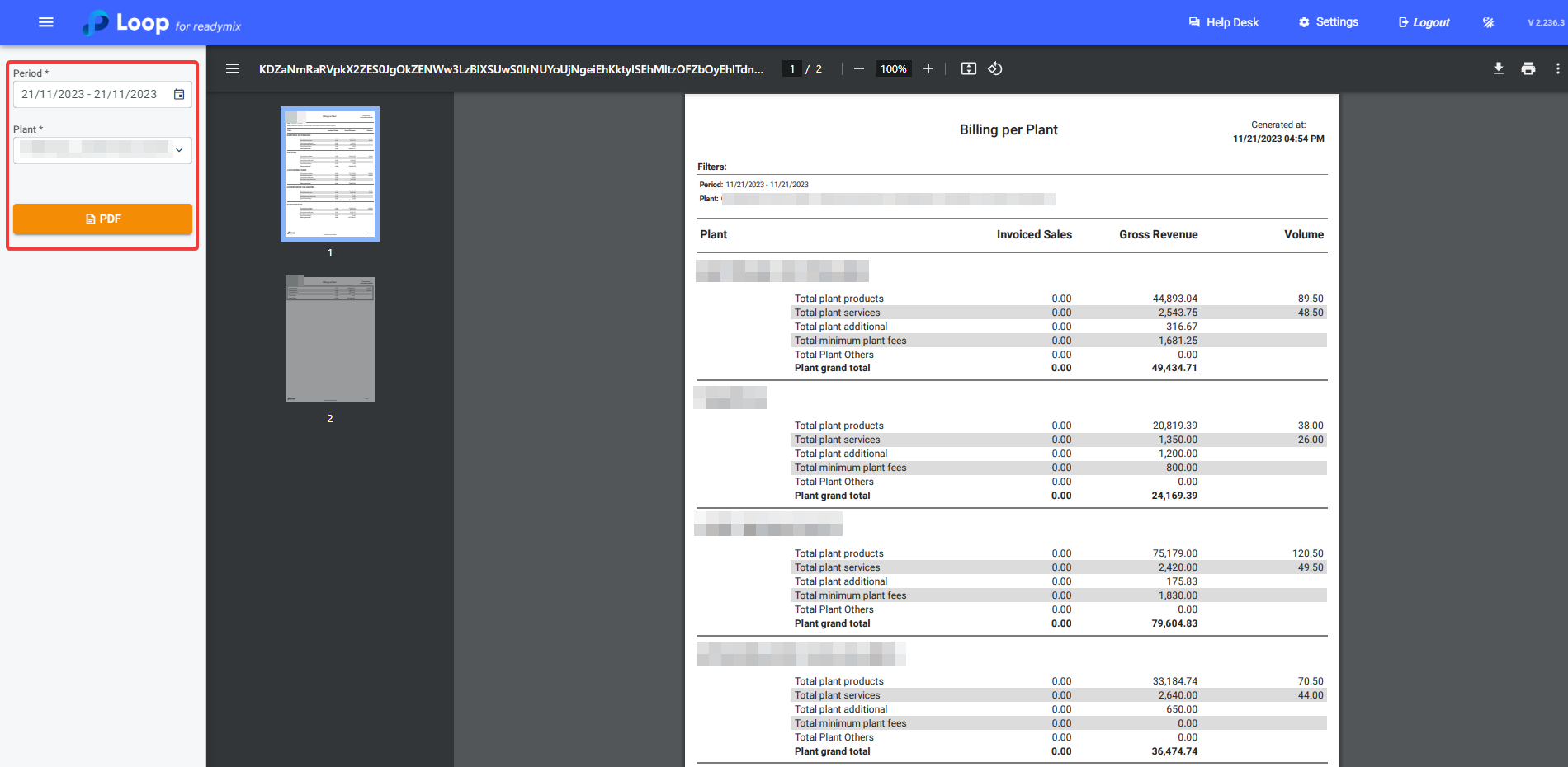Click the Loop for readymix logo
Image resolution: width=1568 pixels, height=767 pixels.
coord(162,23)
